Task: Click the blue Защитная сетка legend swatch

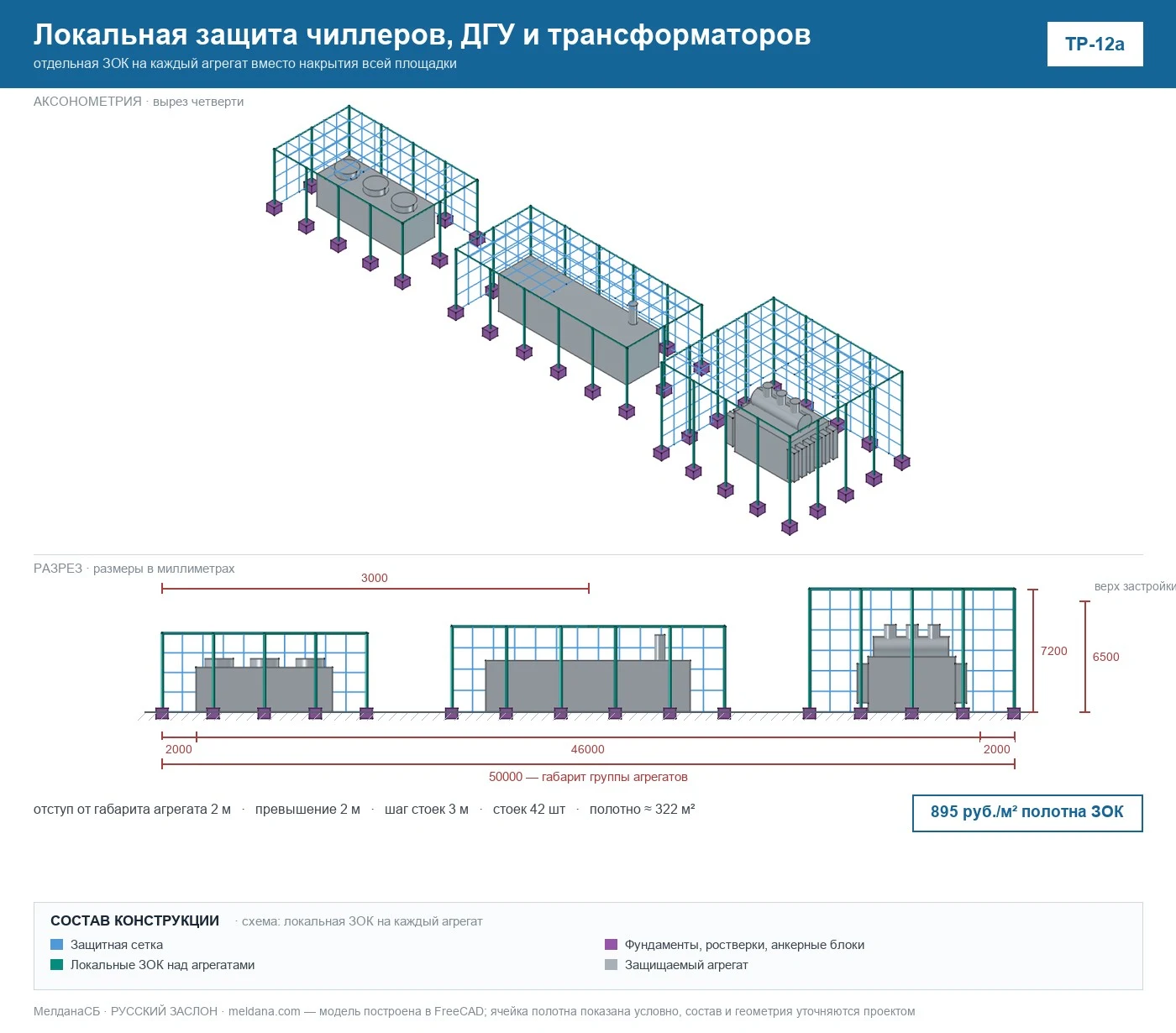Action: click(x=57, y=944)
